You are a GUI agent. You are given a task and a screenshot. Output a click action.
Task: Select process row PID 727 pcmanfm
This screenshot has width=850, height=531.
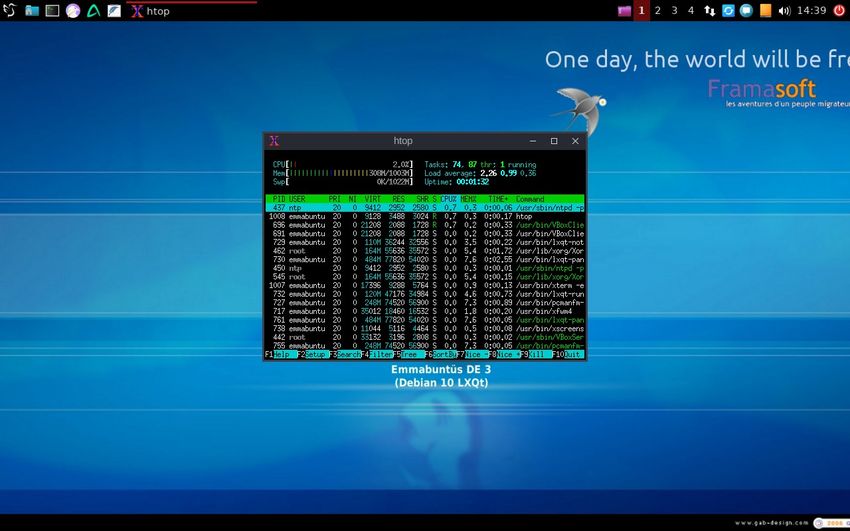pyautogui.click(x=425, y=303)
